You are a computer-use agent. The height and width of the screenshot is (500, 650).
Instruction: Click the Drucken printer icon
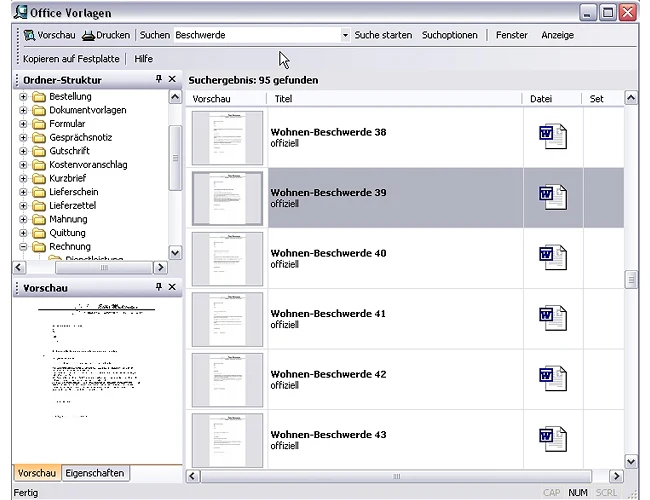88,36
